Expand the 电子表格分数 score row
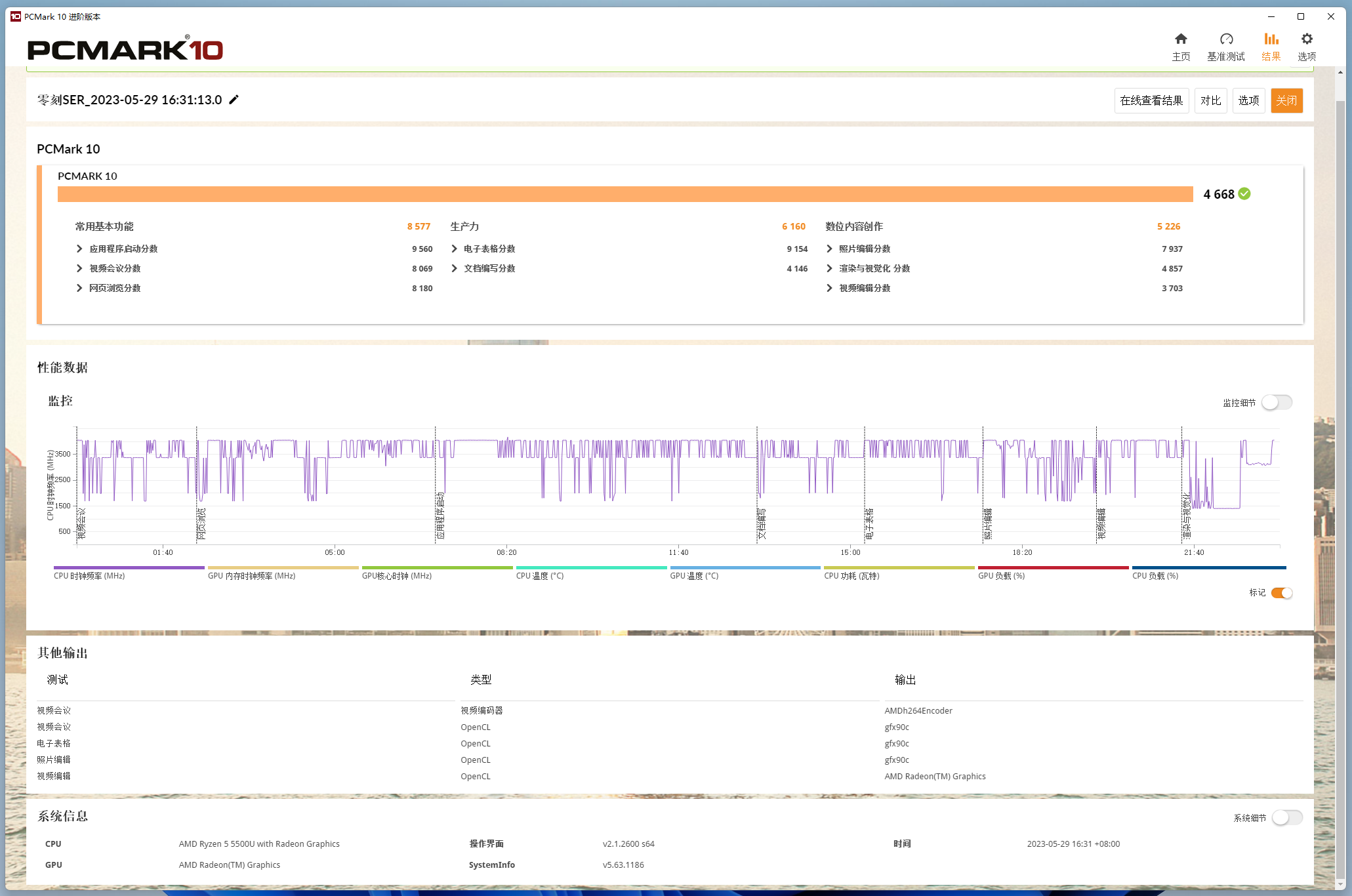The height and width of the screenshot is (896, 1352). [x=454, y=249]
